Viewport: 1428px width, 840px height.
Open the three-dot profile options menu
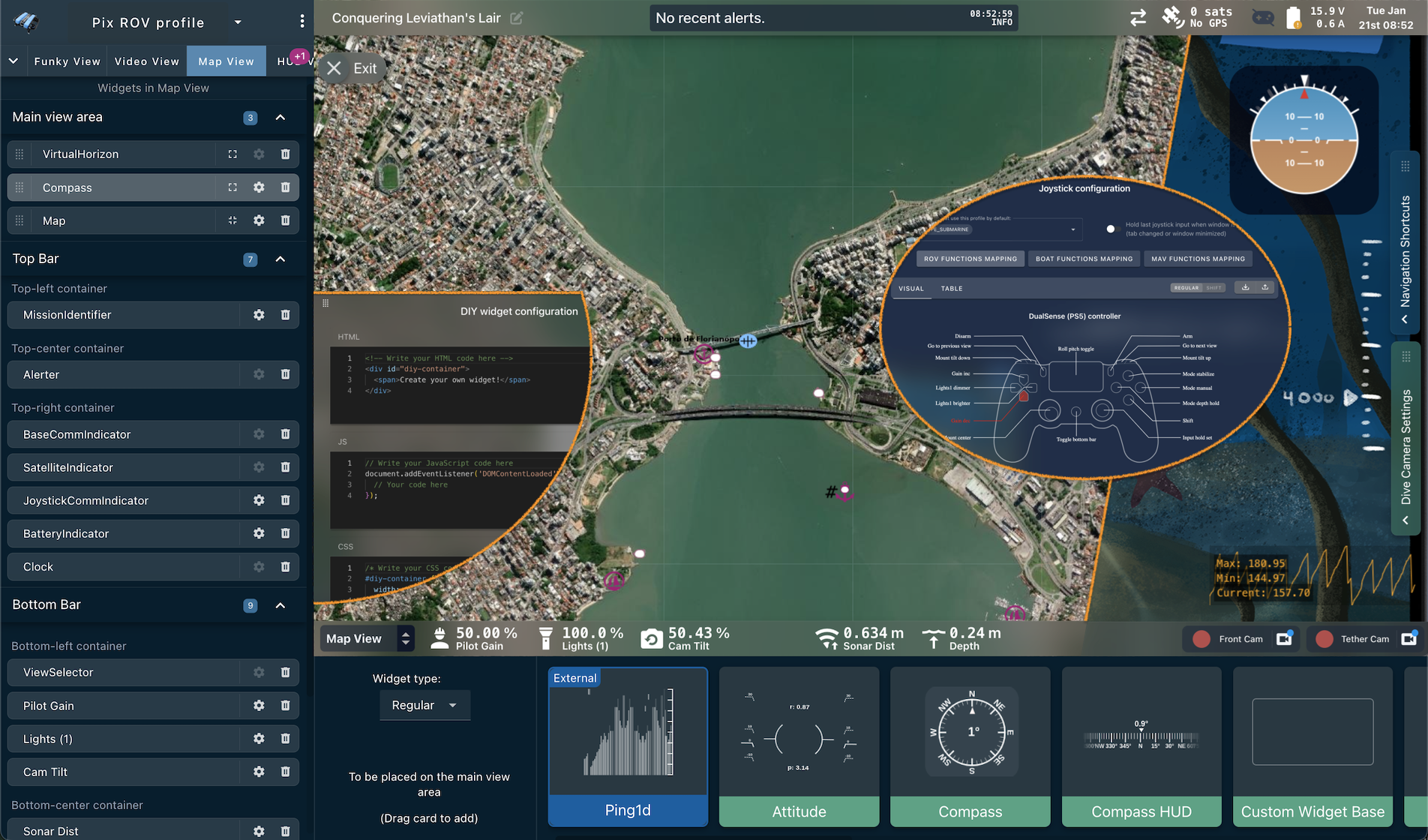[302, 22]
